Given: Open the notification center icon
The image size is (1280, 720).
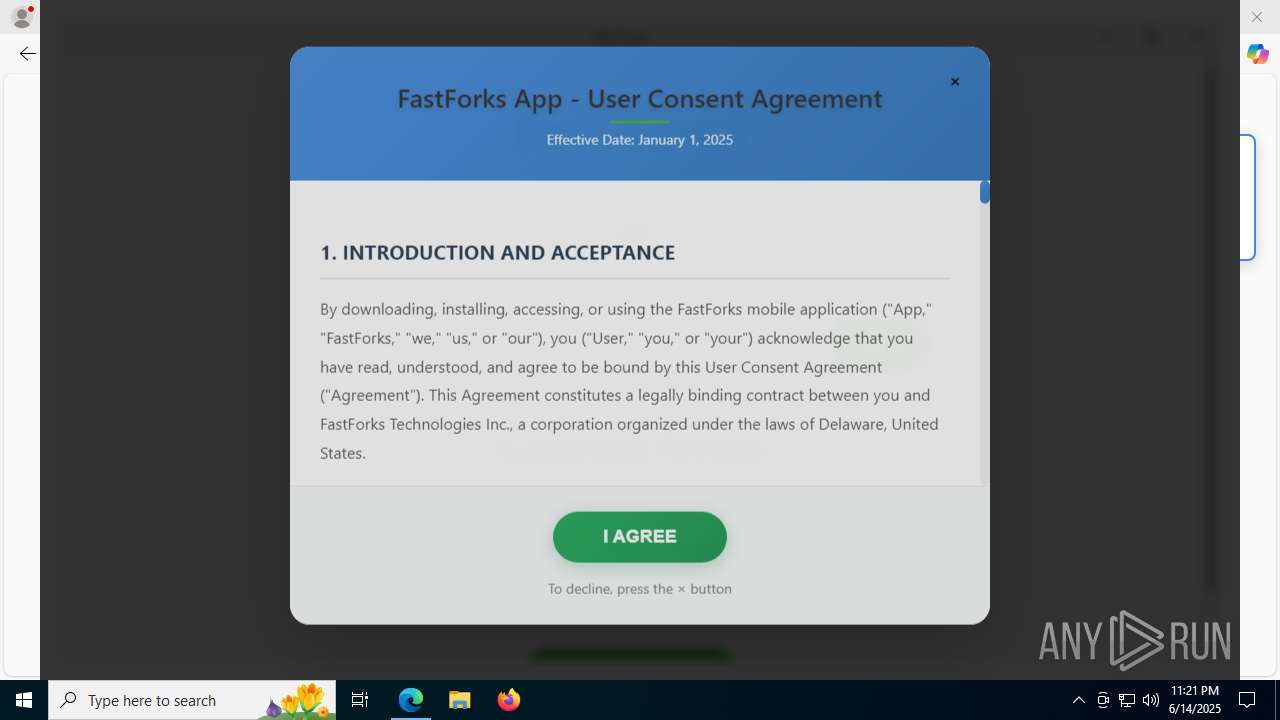Looking at the screenshot, I should pos(1247,700).
